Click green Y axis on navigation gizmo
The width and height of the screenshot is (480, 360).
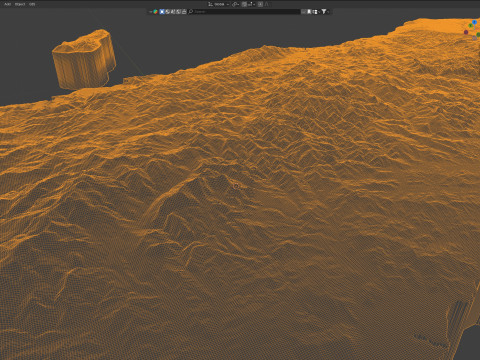[x=471, y=26]
